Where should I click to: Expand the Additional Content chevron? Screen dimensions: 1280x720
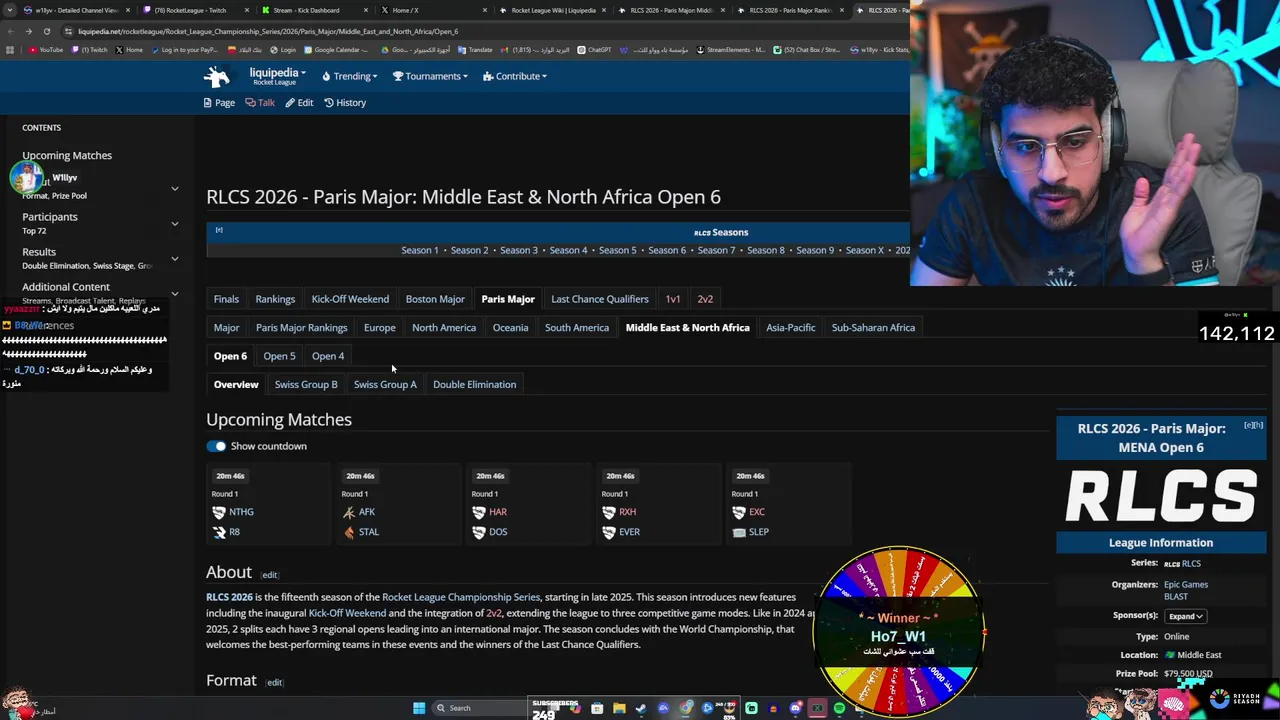(175, 294)
